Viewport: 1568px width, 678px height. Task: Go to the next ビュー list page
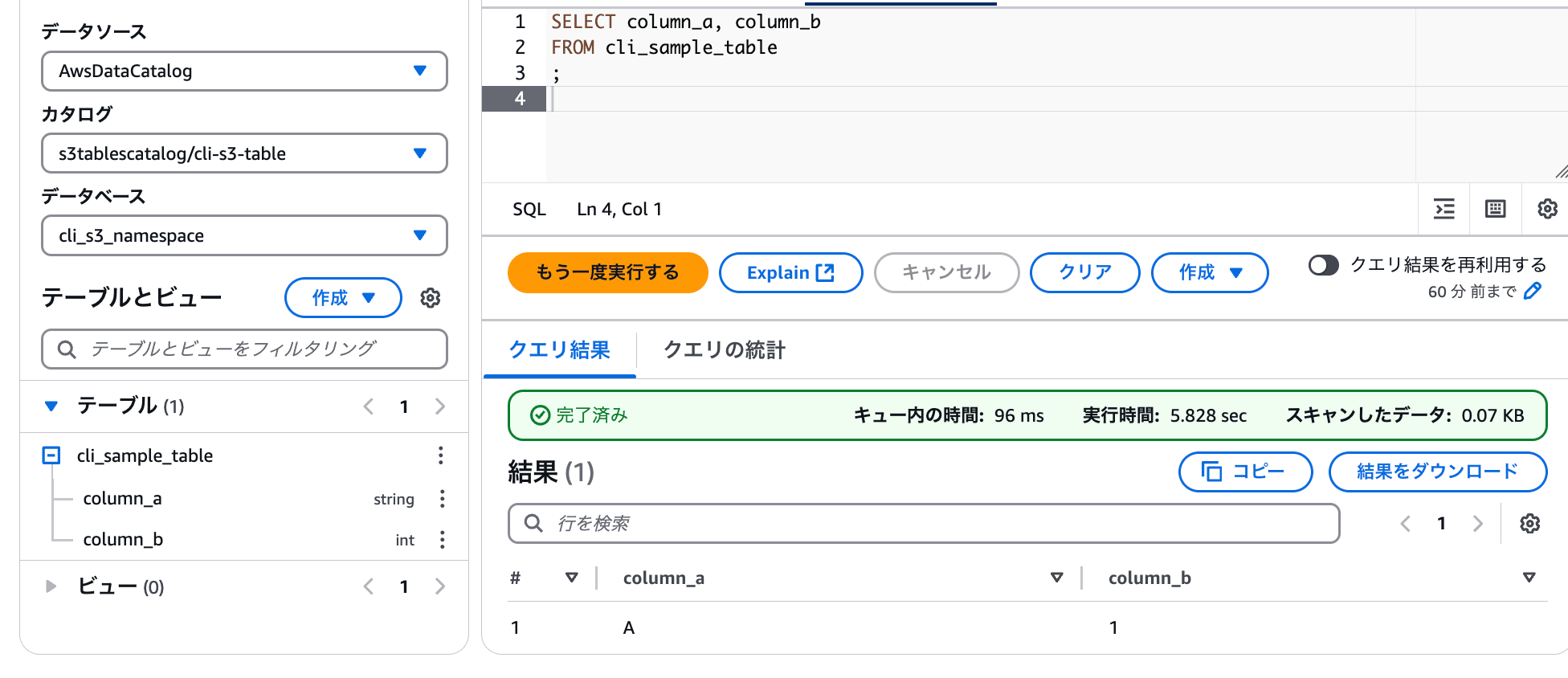point(440,586)
